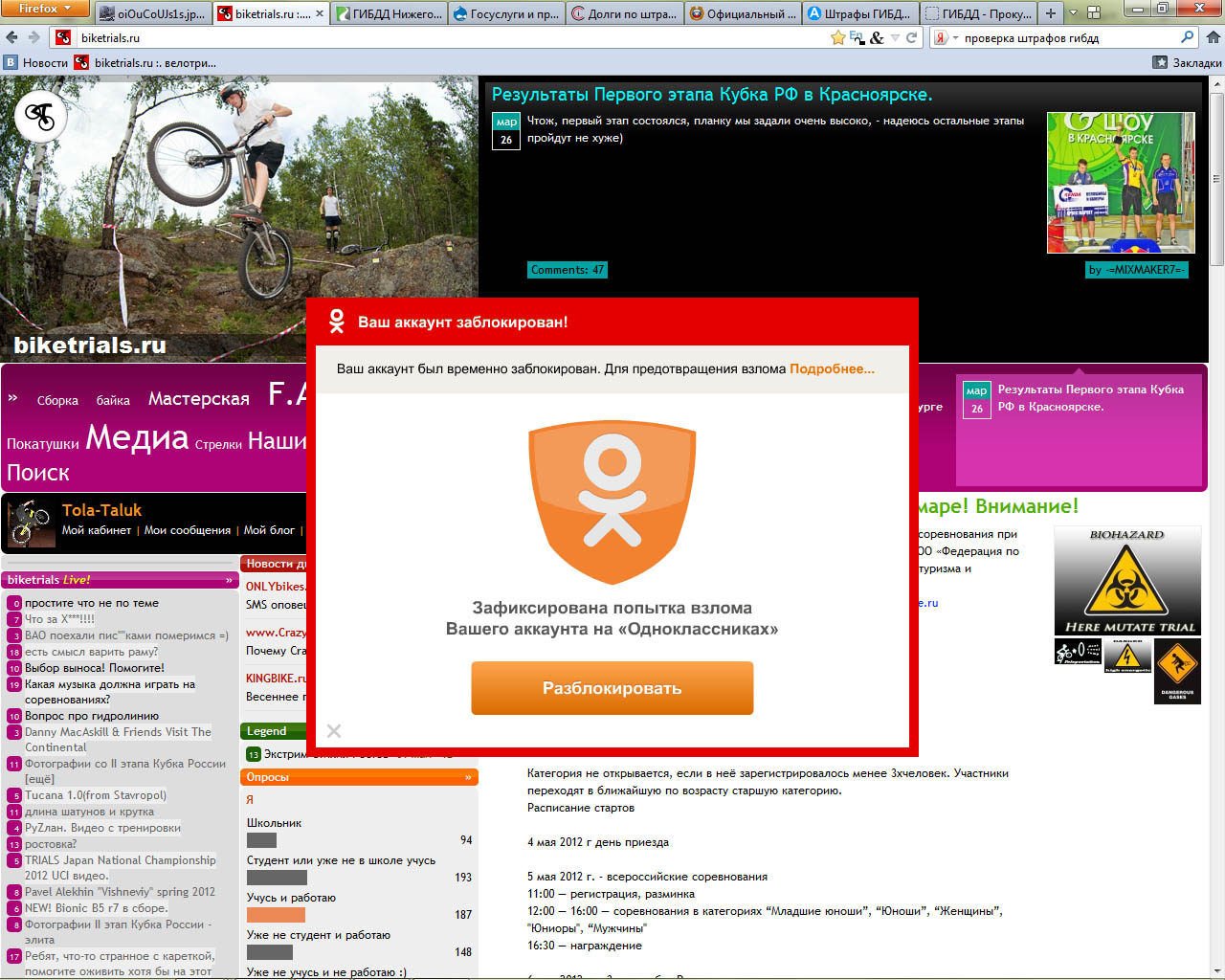Image resolution: width=1225 pixels, height=980 pixels.
Task: Expand the Опросы section arrows
Action: click(468, 777)
